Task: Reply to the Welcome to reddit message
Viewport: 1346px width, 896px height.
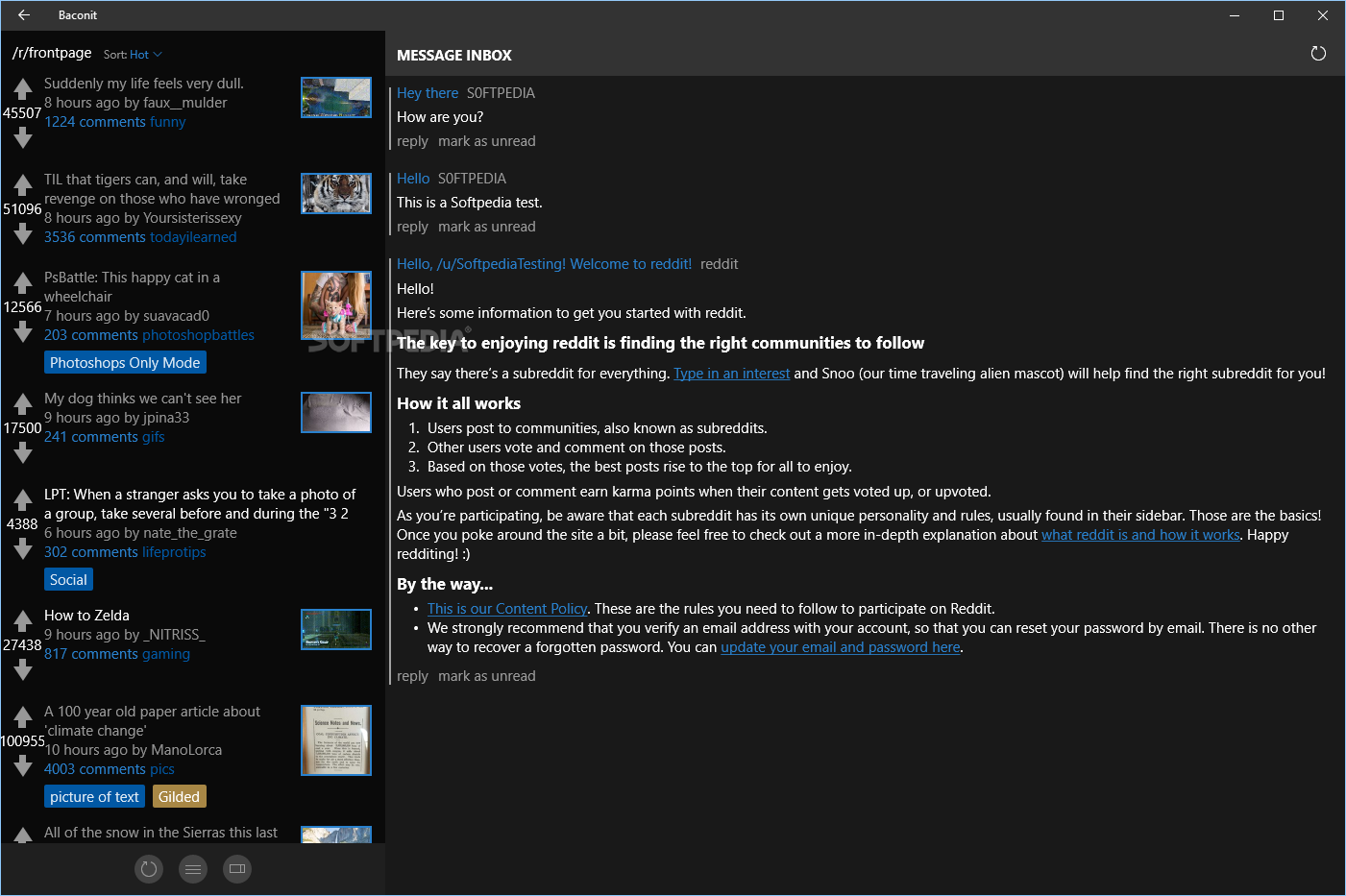Action: 412,676
